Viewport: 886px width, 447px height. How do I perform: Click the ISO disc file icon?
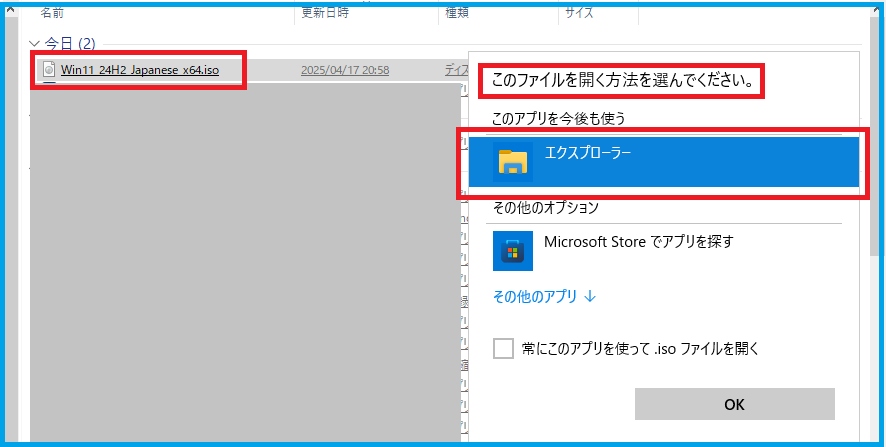pyautogui.click(x=50, y=70)
